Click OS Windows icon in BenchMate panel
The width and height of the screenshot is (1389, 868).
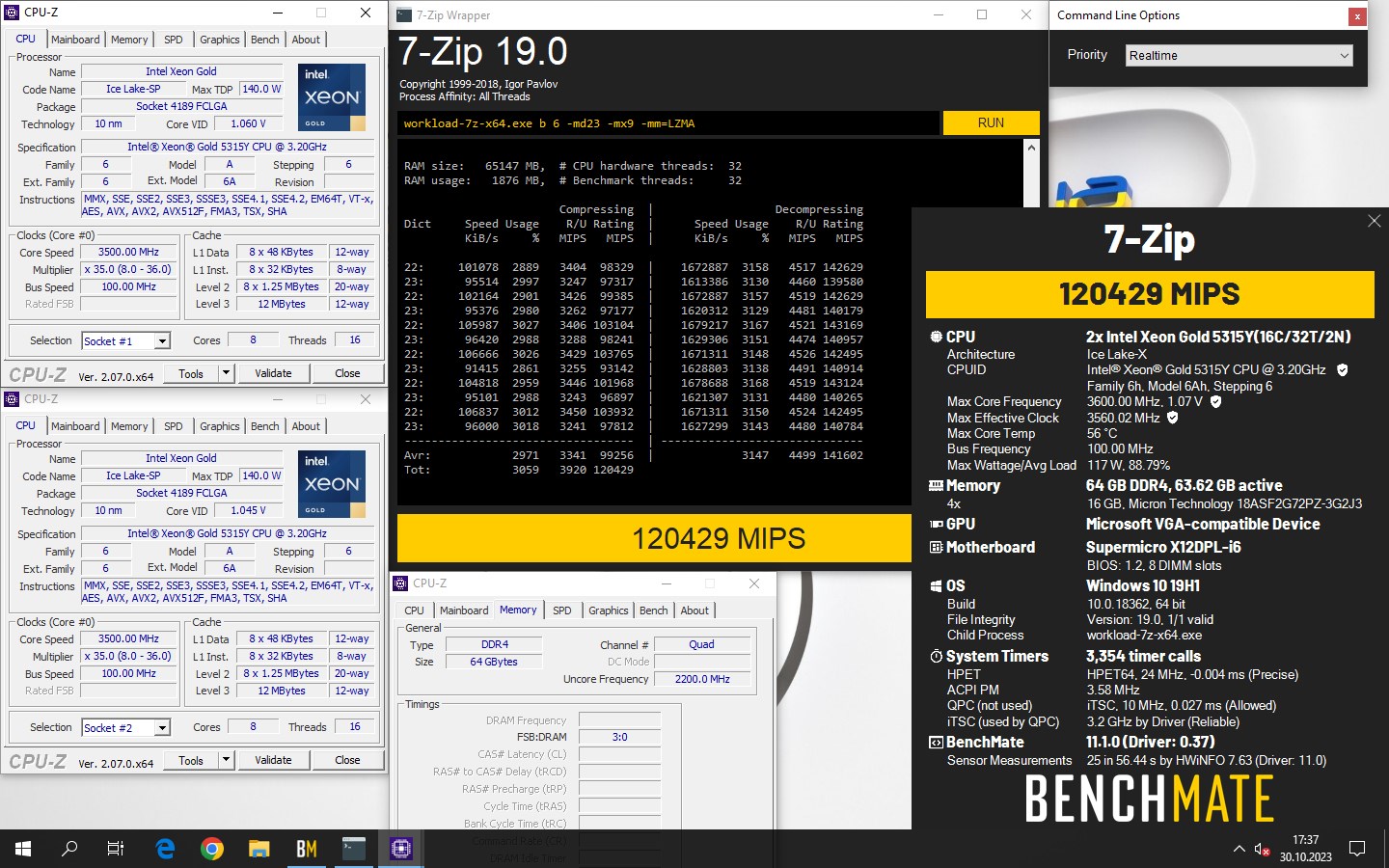pyautogui.click(x=936, y=586)
